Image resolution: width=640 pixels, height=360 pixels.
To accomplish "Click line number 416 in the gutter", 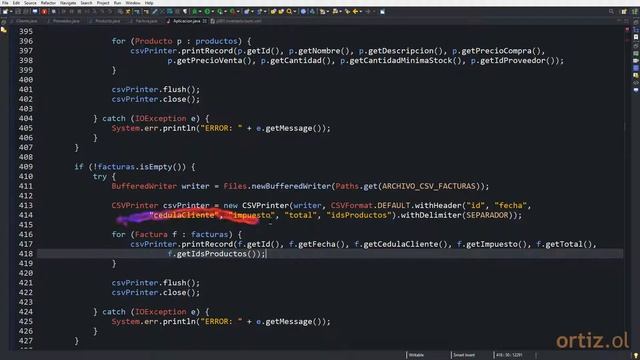I will coord(26,235).
